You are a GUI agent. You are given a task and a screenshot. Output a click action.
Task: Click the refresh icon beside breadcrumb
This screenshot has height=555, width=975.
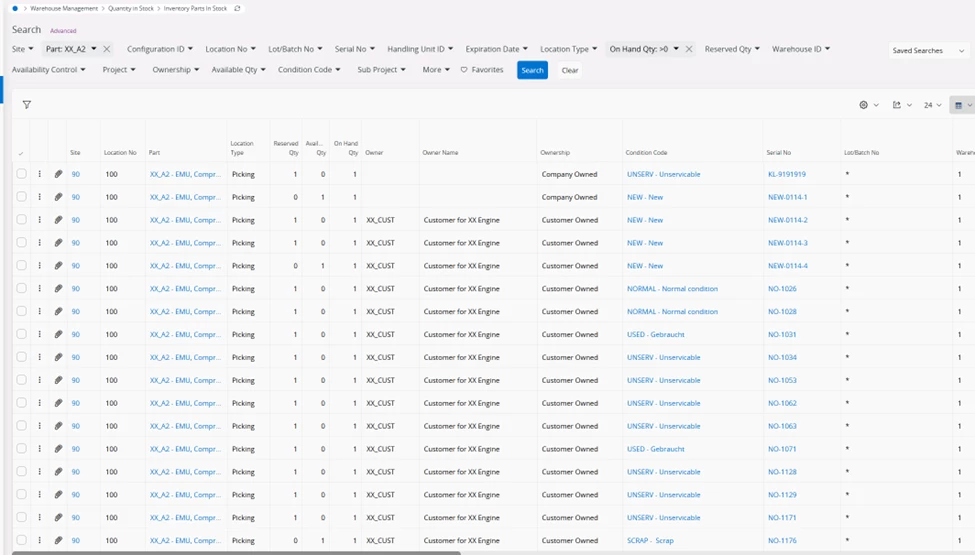pyautogui.click(x=237, y=9)
